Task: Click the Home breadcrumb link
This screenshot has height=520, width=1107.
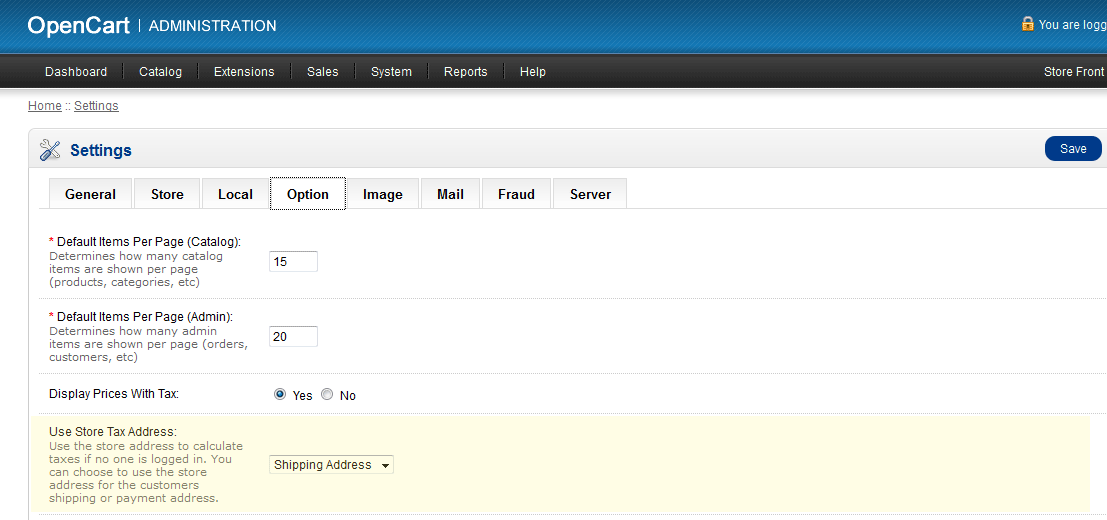Action: [x=44, y=106]
